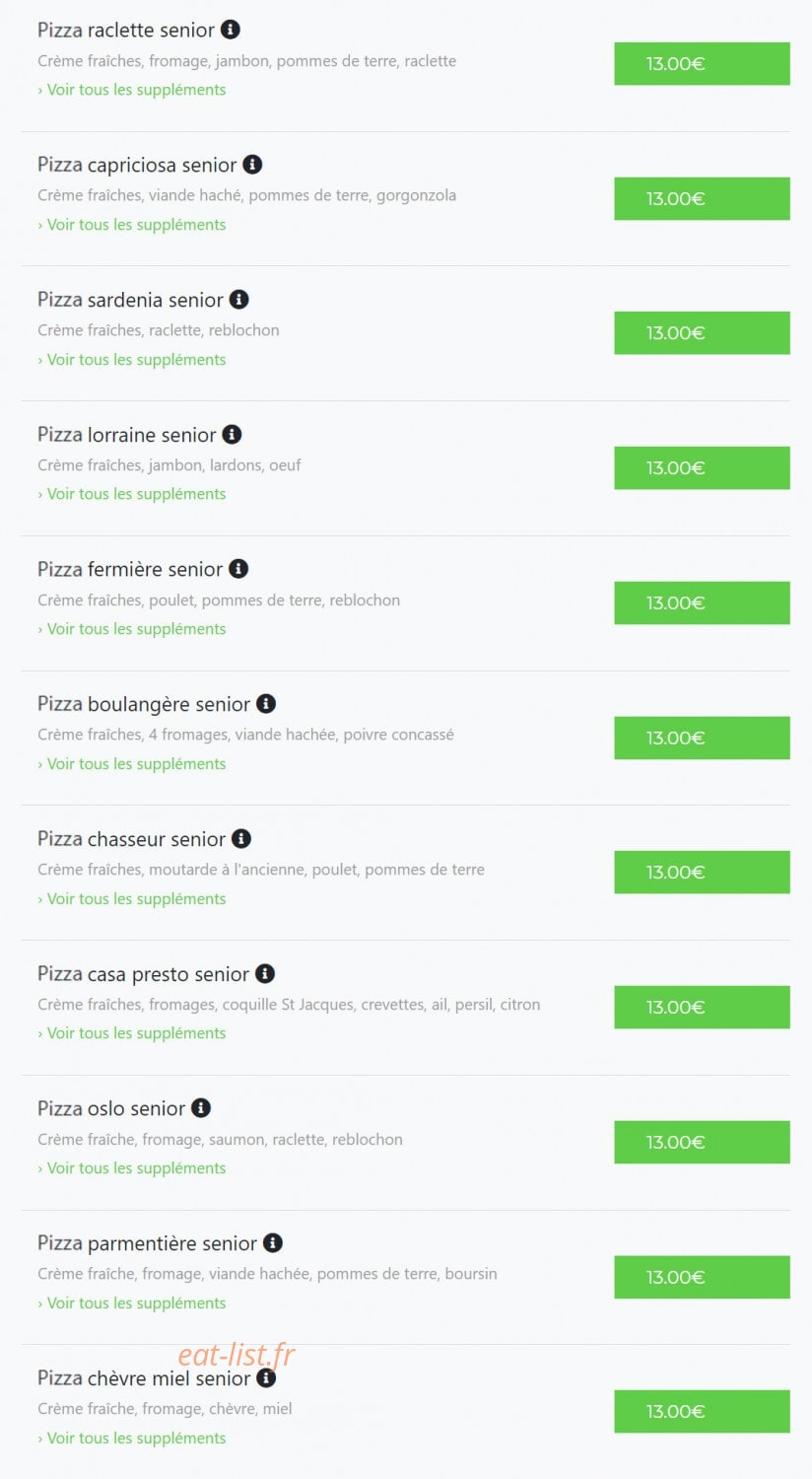Order Pizza chèvre miel senior at 13.00€
This screenshot has width=812, height=1479.
pyautogui.click(x=702, y=1412)
